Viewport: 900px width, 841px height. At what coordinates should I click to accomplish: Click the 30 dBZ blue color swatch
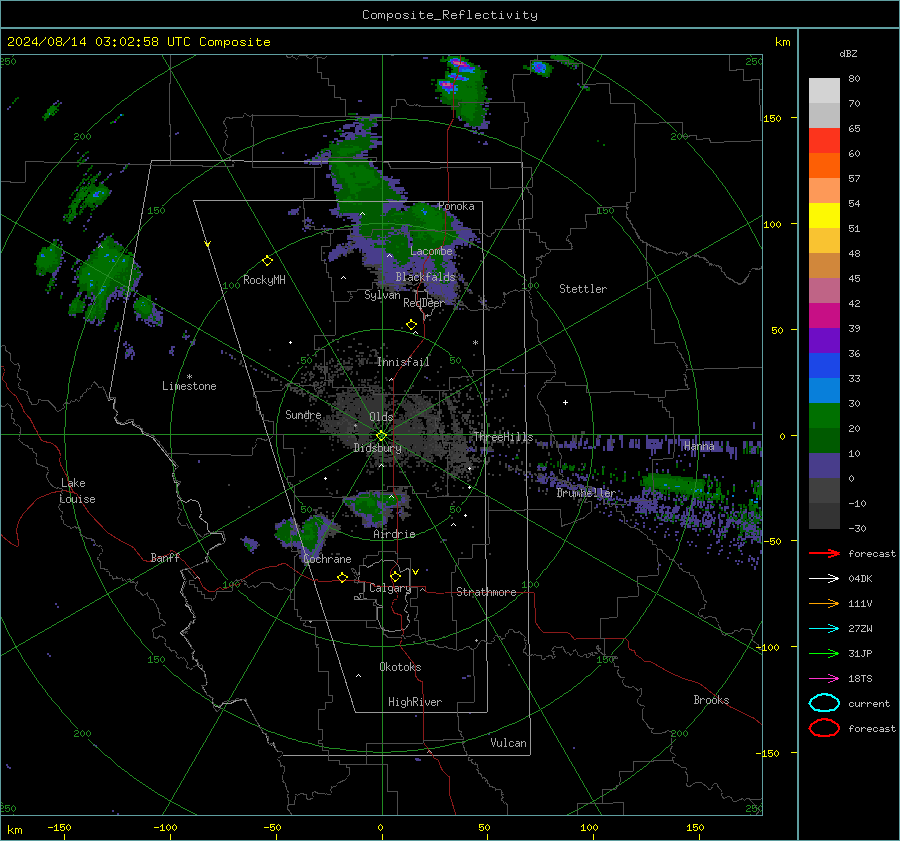point(824,390)
